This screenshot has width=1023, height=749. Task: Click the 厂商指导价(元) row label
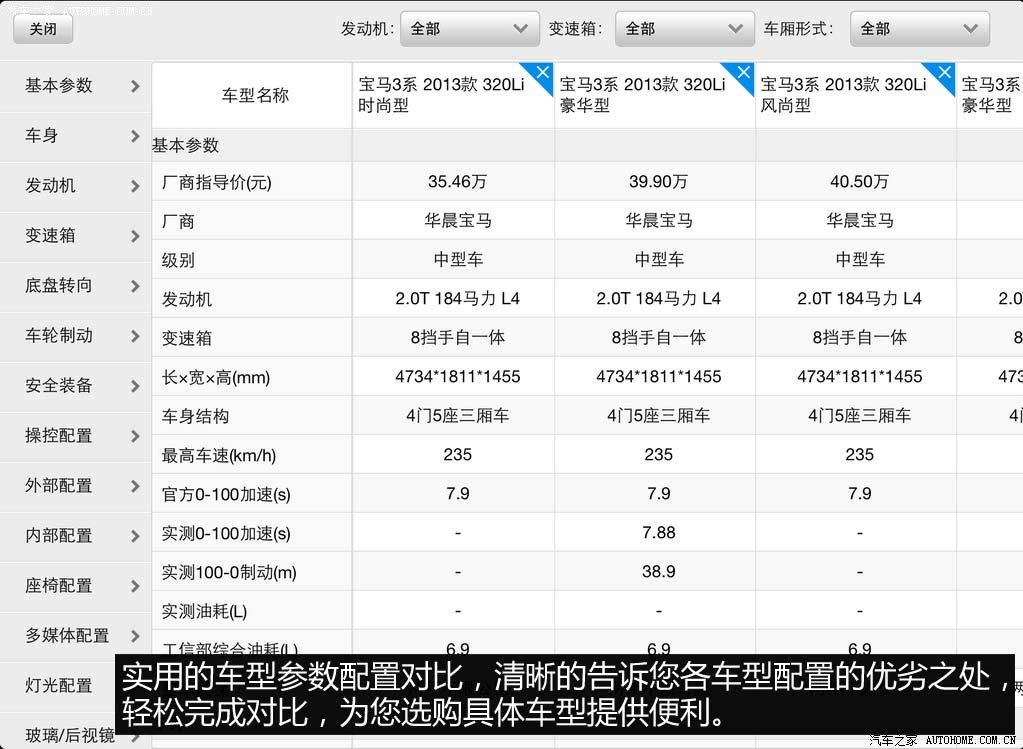pos(217,182)
